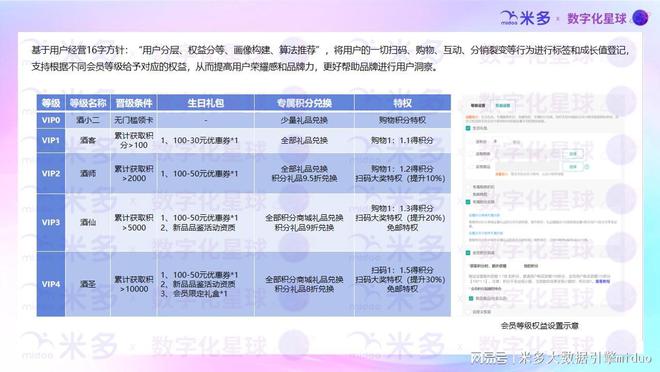Click the 数字化星球 title text in header
The height and width of the screenshot is (372, 660).
597,19
